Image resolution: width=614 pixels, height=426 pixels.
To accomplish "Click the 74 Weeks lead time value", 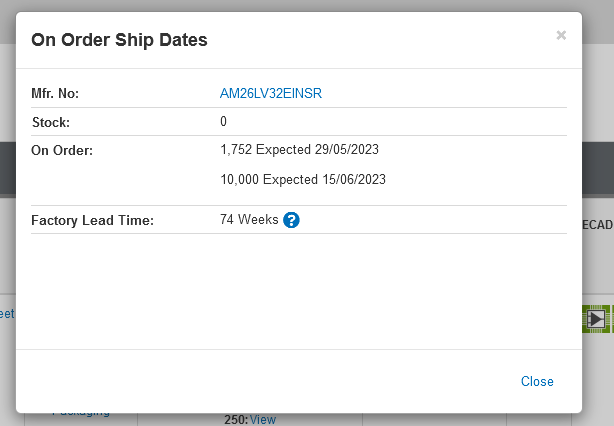I will 249,220.
